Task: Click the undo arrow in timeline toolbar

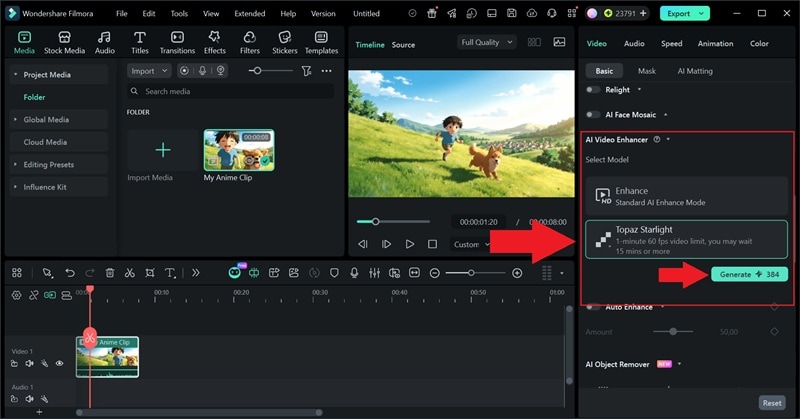Action: (x=70, y=273)
